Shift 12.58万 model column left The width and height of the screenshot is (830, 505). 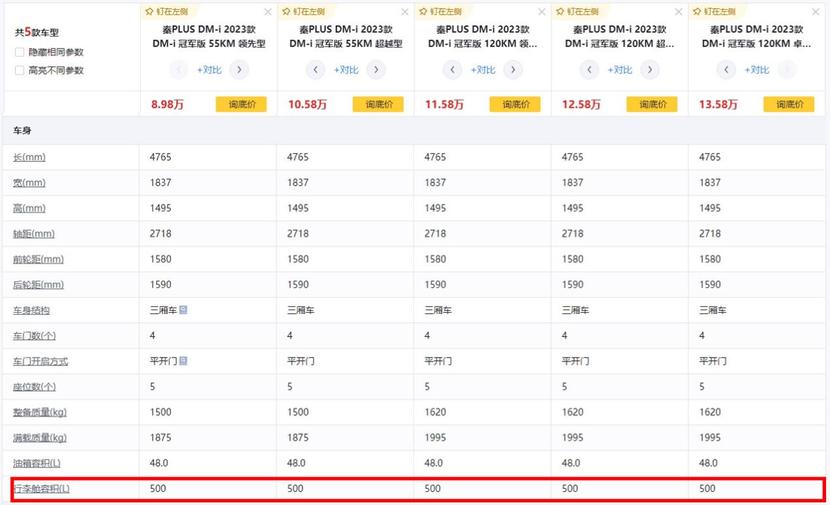pos(589,69)
